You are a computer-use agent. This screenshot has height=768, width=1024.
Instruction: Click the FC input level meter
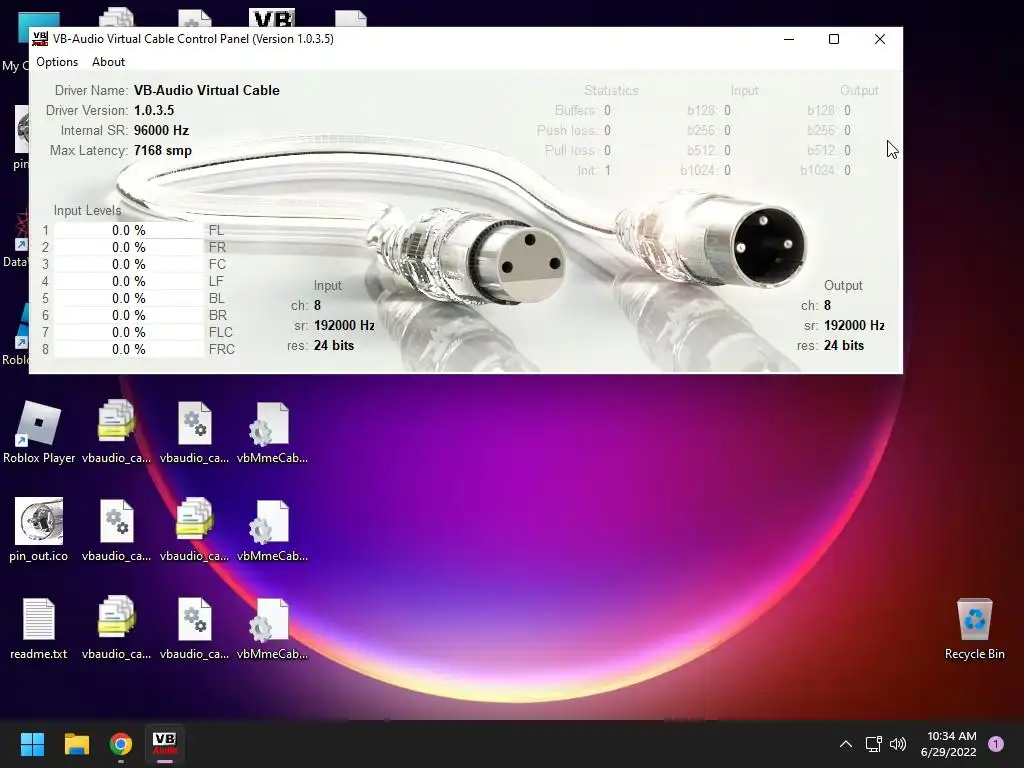click(x=129, y=264)
